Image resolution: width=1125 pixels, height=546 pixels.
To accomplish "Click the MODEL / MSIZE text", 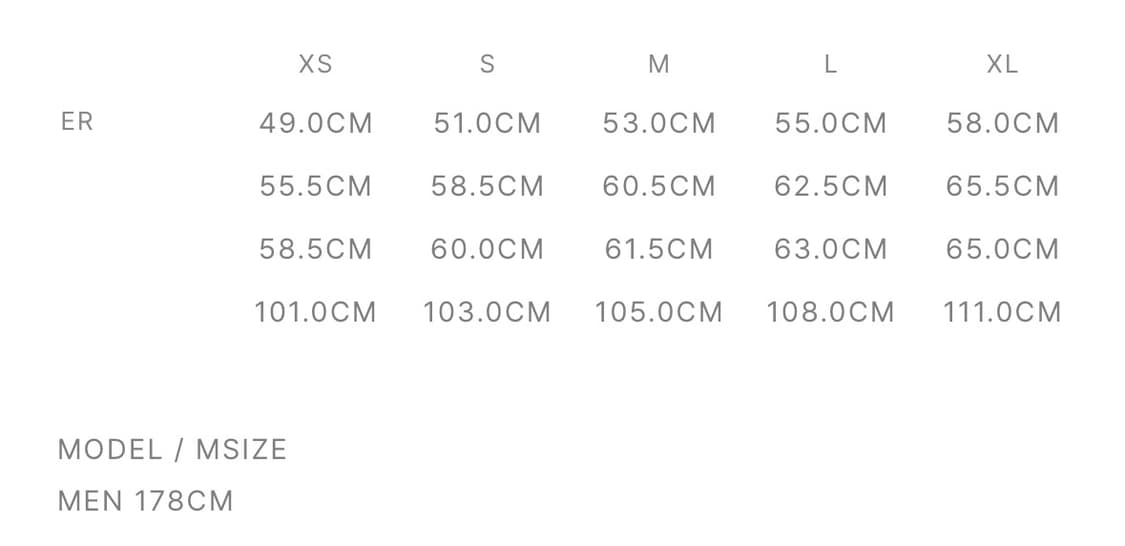I will click(x=172, y=449).
